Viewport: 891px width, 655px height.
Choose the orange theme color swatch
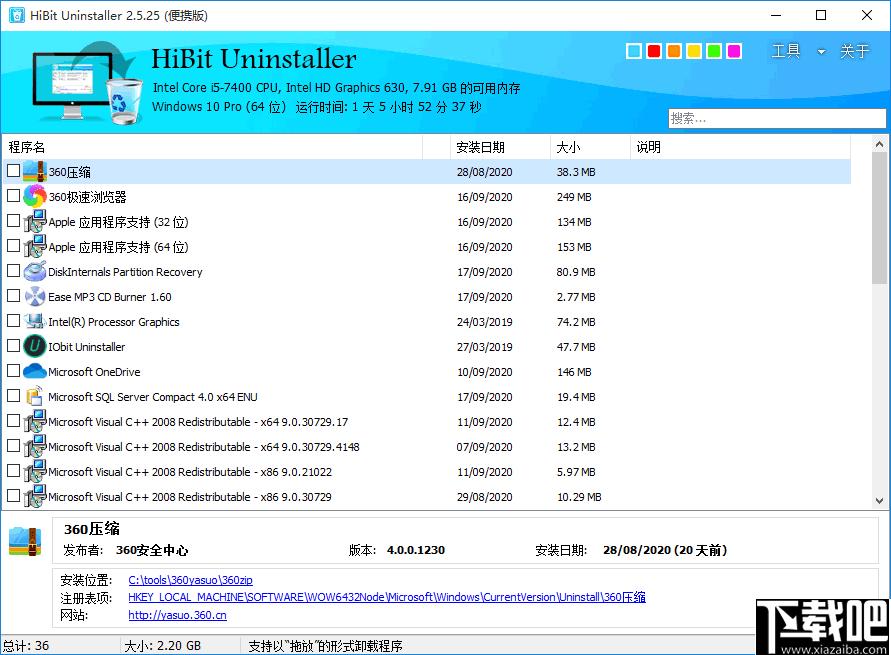click(674, 51)
